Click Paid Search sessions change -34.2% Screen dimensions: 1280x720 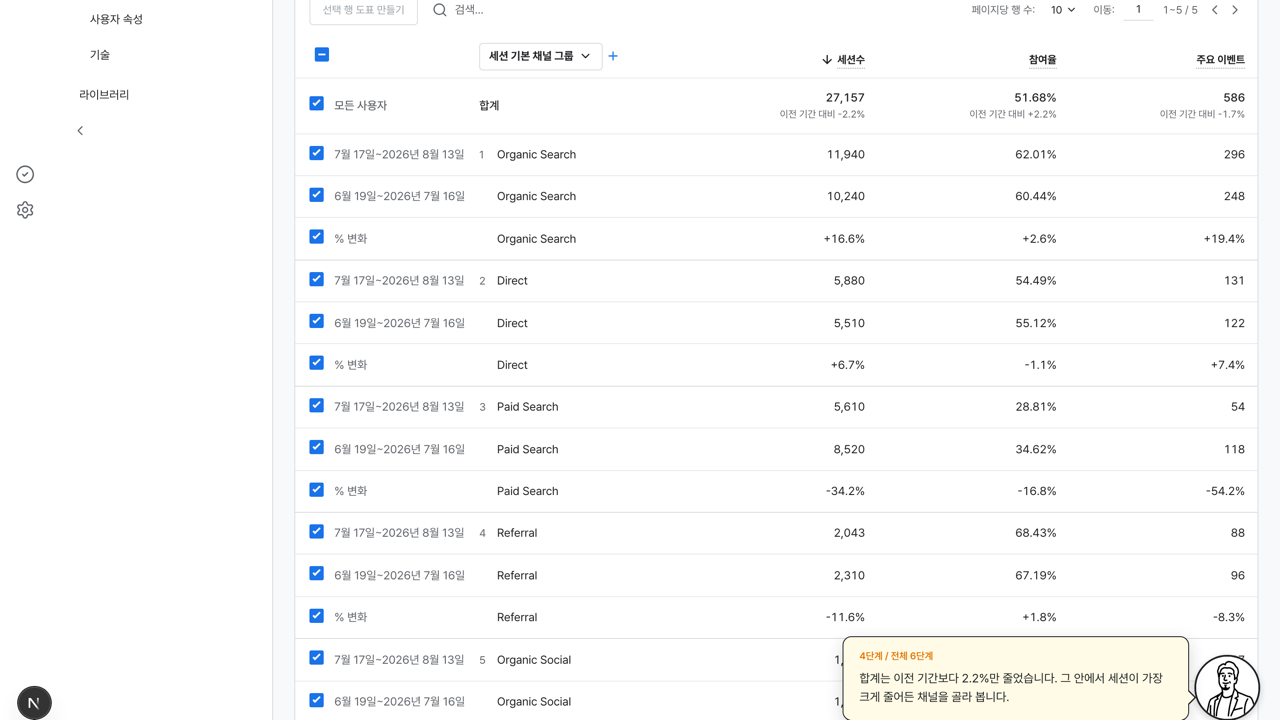845,491
